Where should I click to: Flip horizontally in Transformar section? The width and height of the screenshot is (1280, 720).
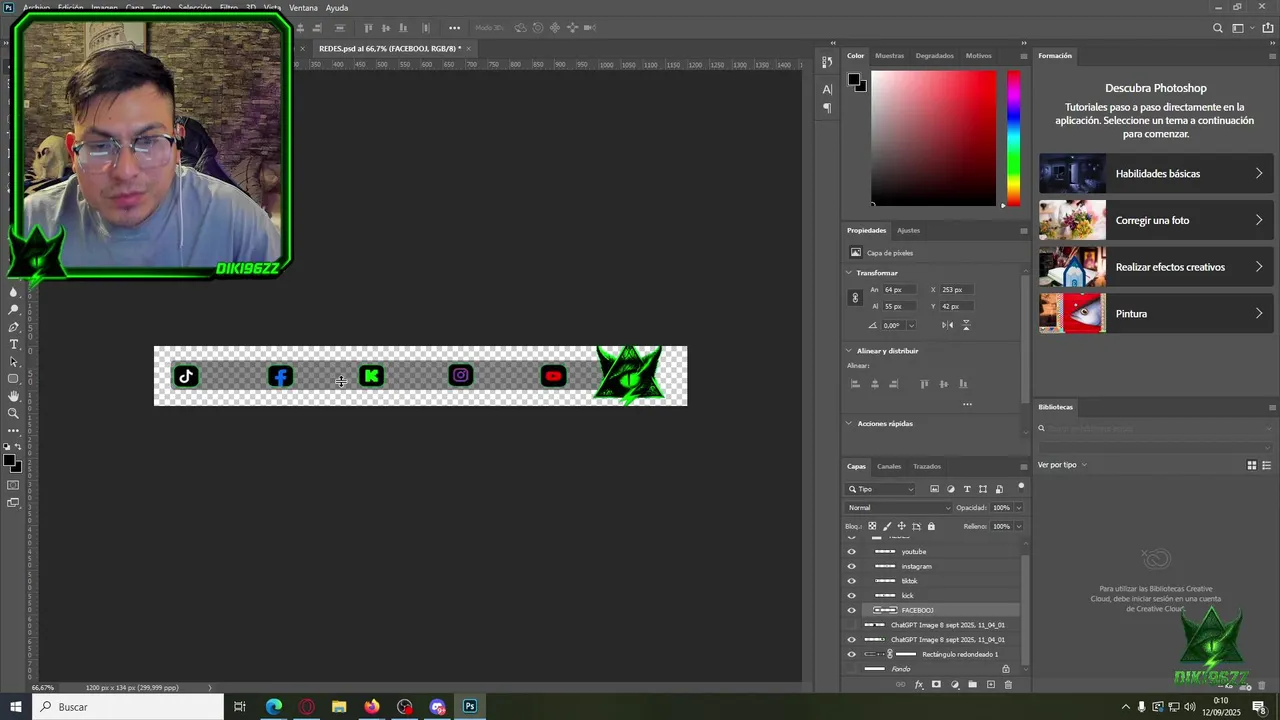pos(947,325)
